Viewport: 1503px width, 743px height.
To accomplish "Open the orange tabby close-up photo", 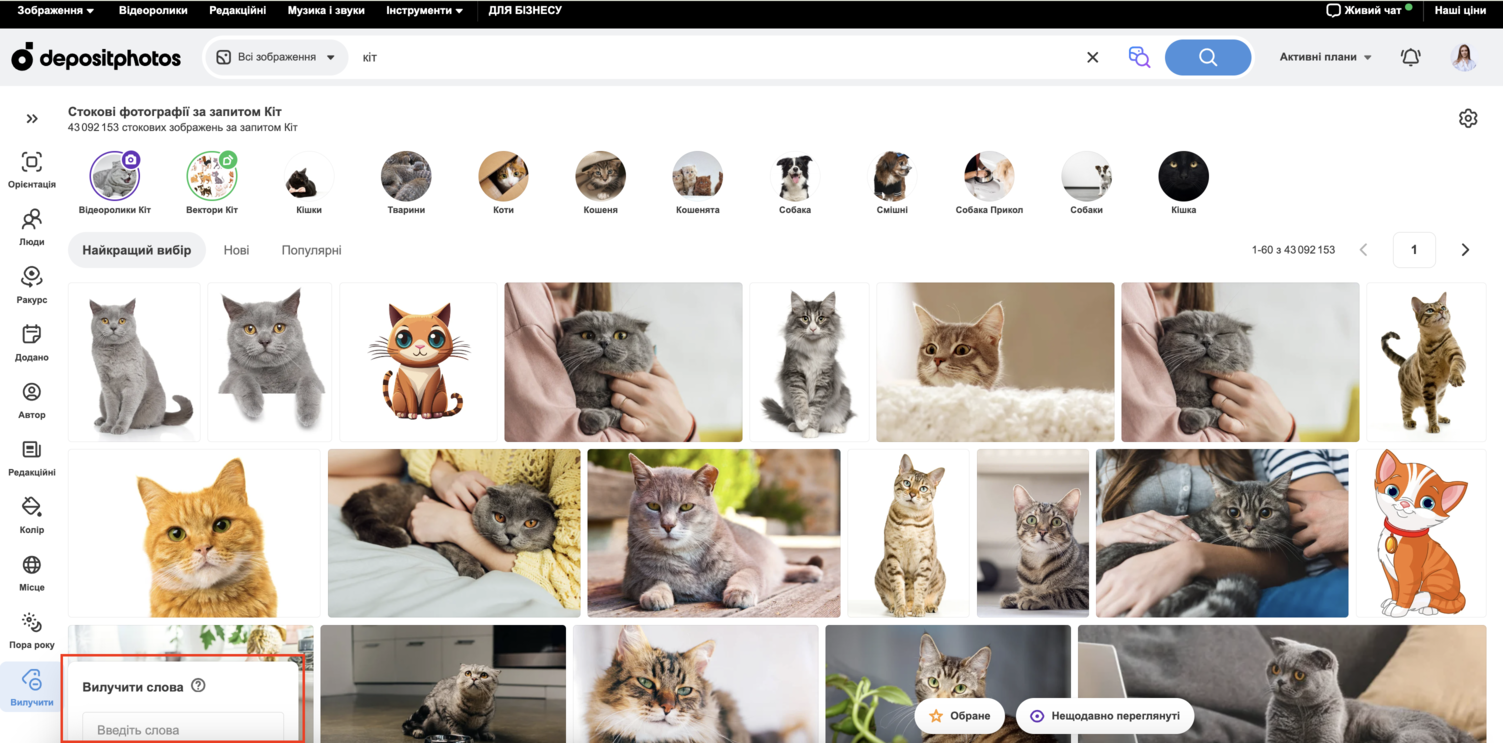I will [194, 533].
